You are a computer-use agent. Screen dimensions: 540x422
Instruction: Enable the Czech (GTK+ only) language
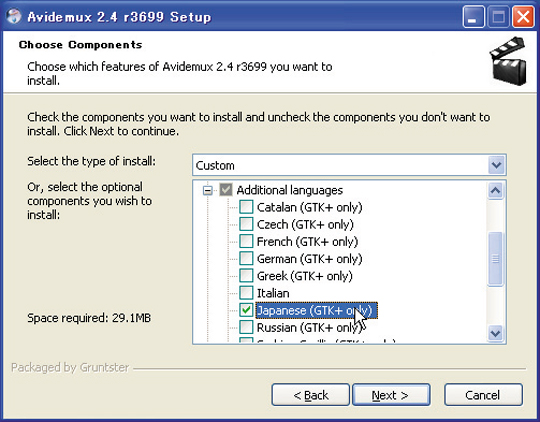point(246,224)
